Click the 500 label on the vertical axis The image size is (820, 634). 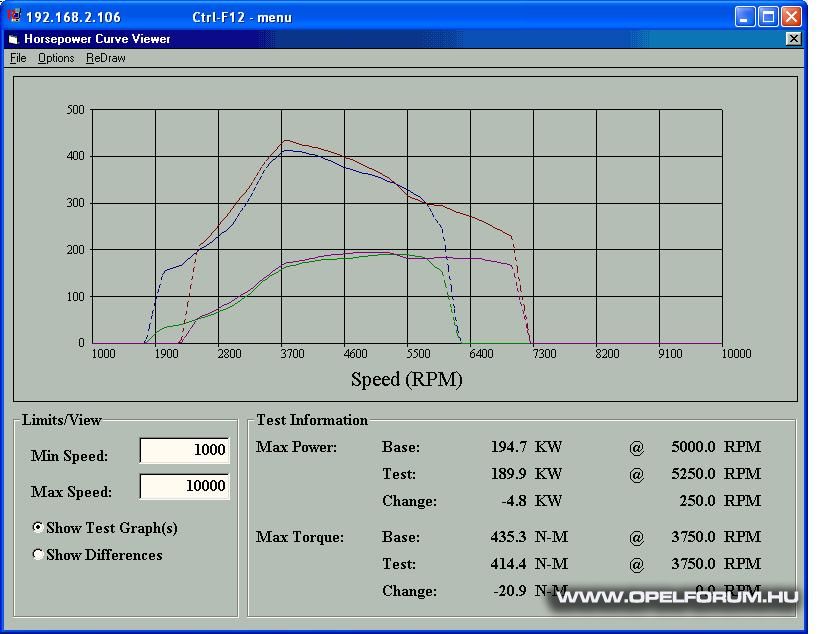click(76, 110)
